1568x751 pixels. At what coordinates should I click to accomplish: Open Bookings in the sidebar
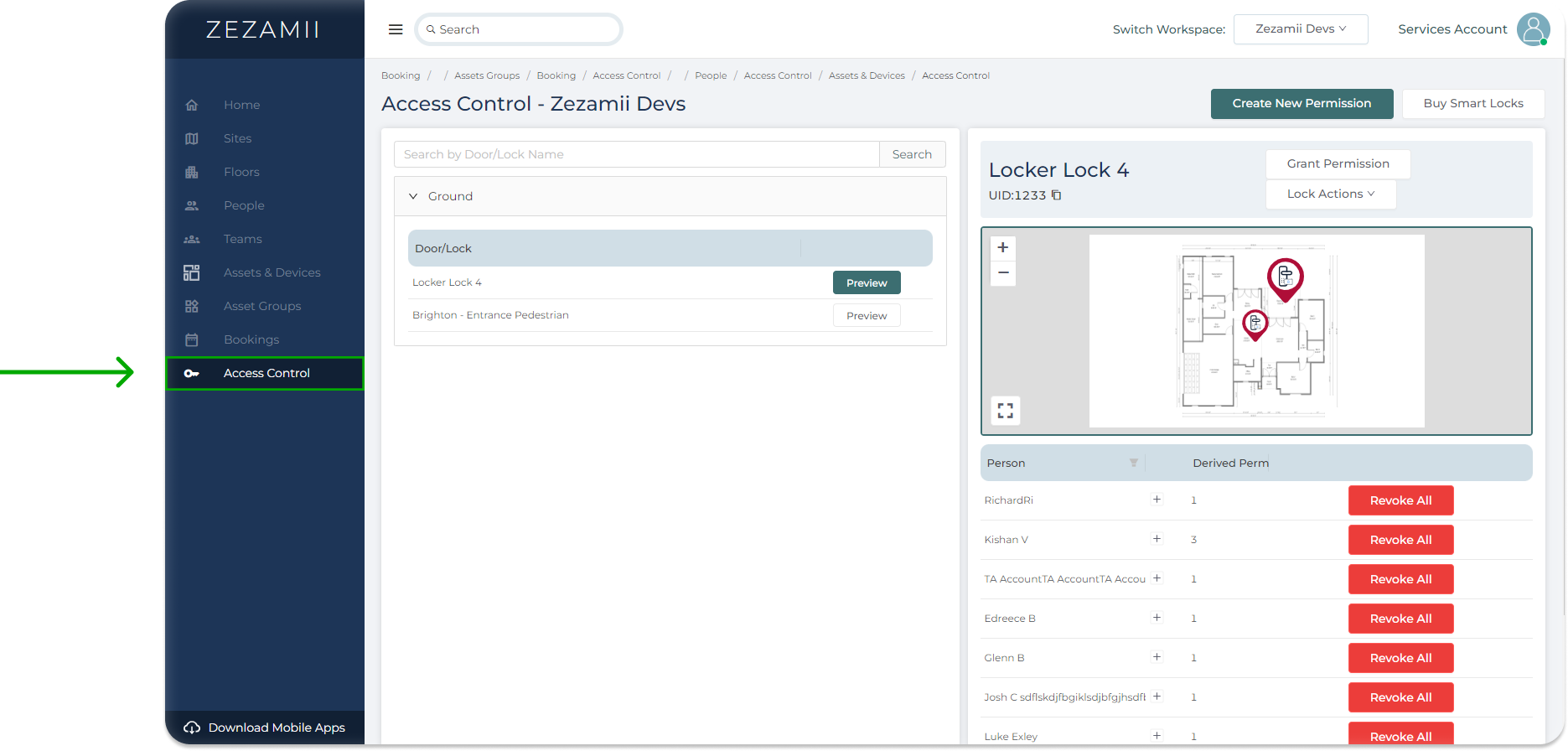click(251, 339)
